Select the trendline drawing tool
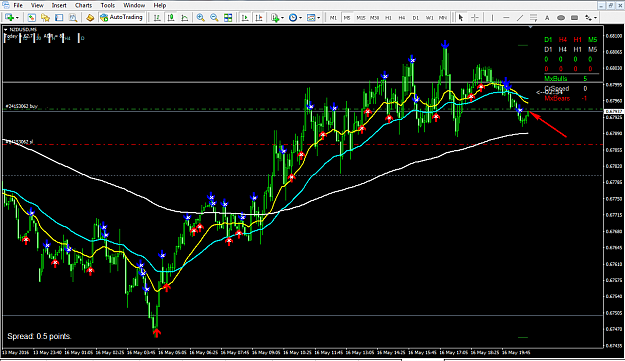Screen dimensions: 625x361 [520, 18]
